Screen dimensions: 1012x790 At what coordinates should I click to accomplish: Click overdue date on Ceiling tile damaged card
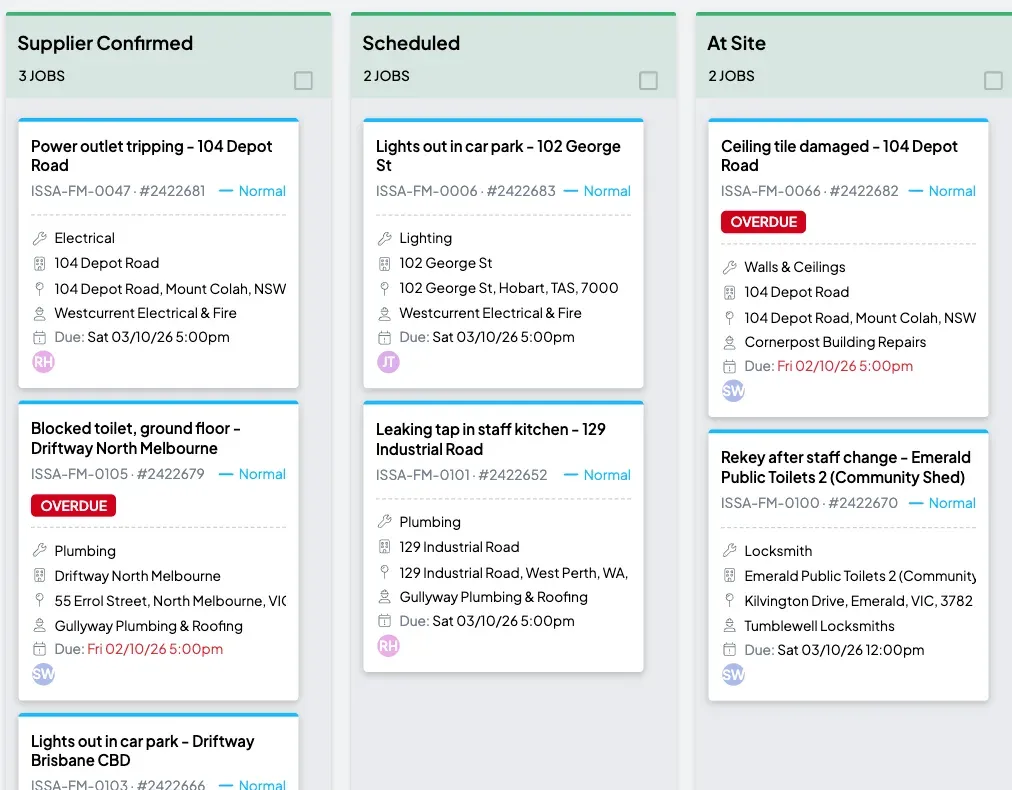(845, 366)
